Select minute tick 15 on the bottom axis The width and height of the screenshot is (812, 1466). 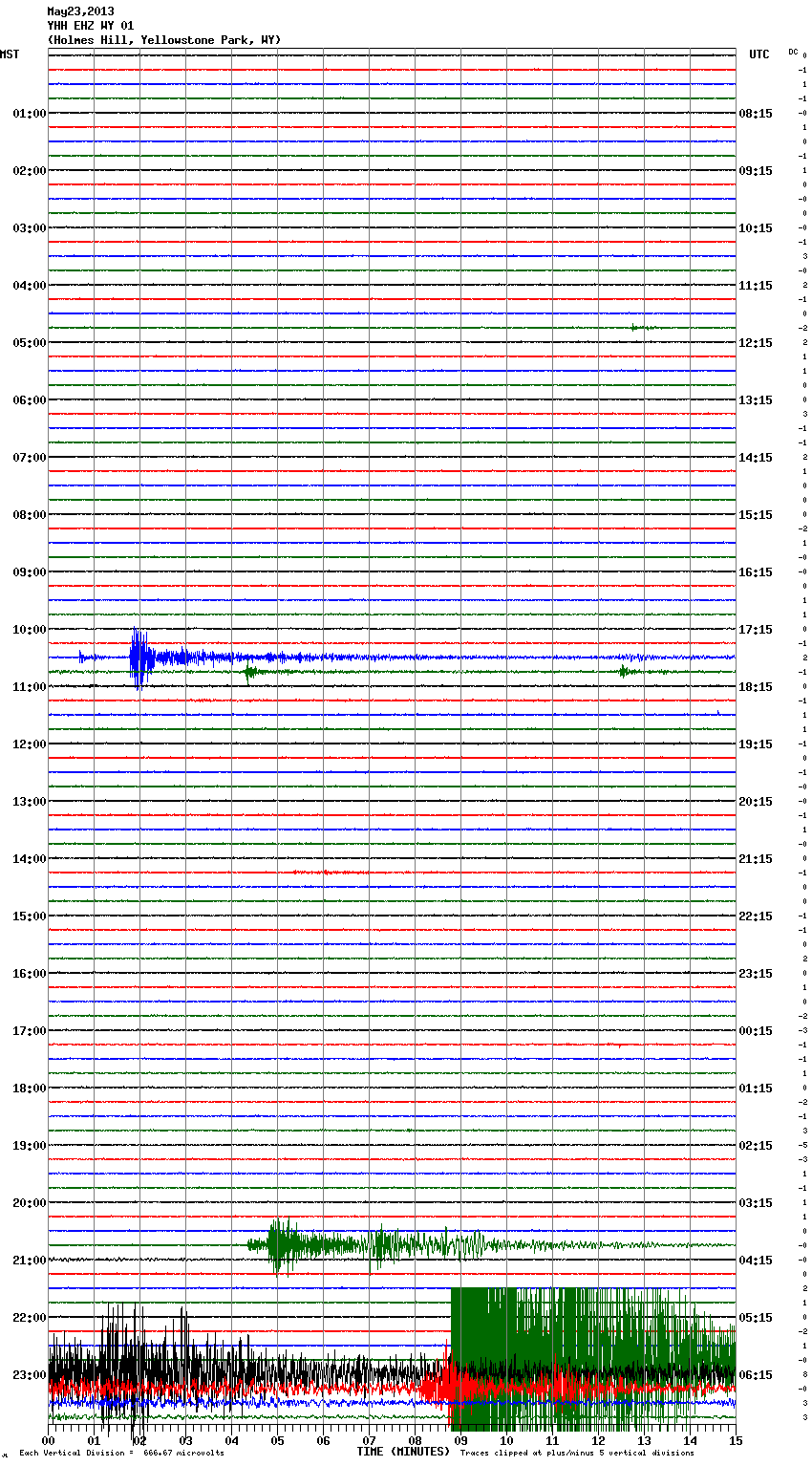point(736,1441)
